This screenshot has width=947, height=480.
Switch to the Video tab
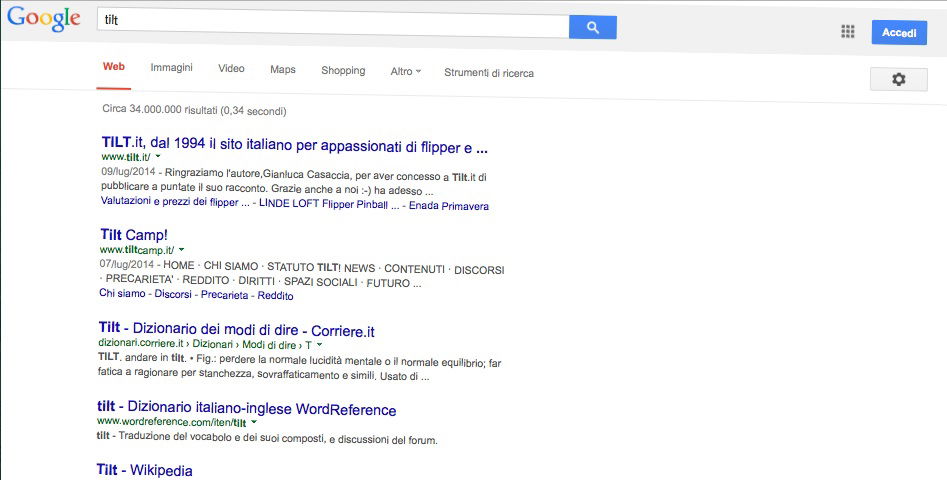[x=231, y=69]
